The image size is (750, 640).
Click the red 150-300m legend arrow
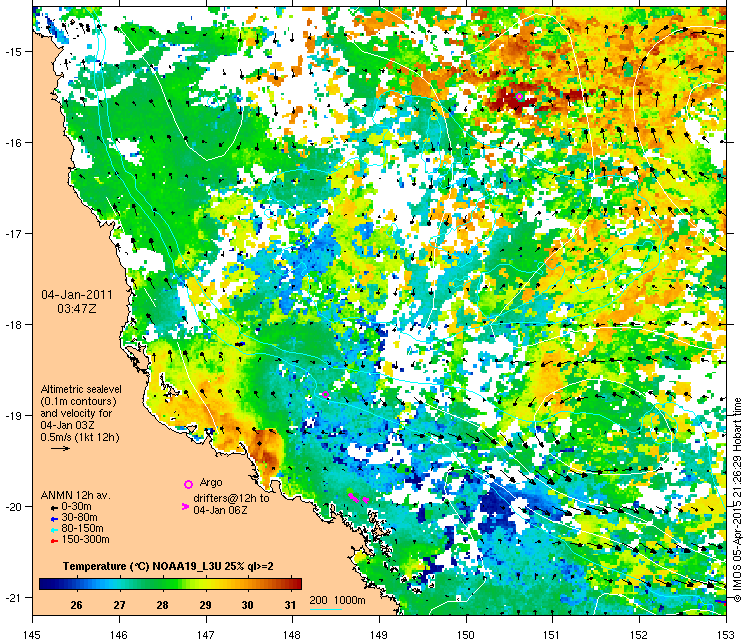55,541
